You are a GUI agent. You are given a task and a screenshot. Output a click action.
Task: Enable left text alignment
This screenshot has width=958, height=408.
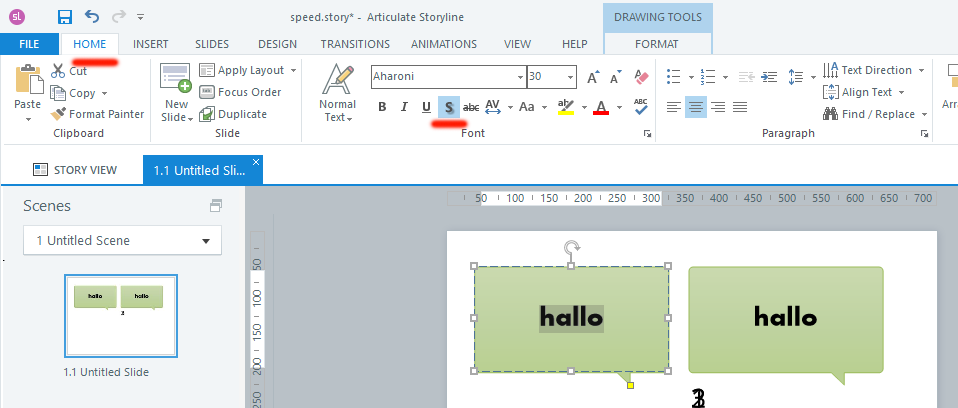point(674,107)
